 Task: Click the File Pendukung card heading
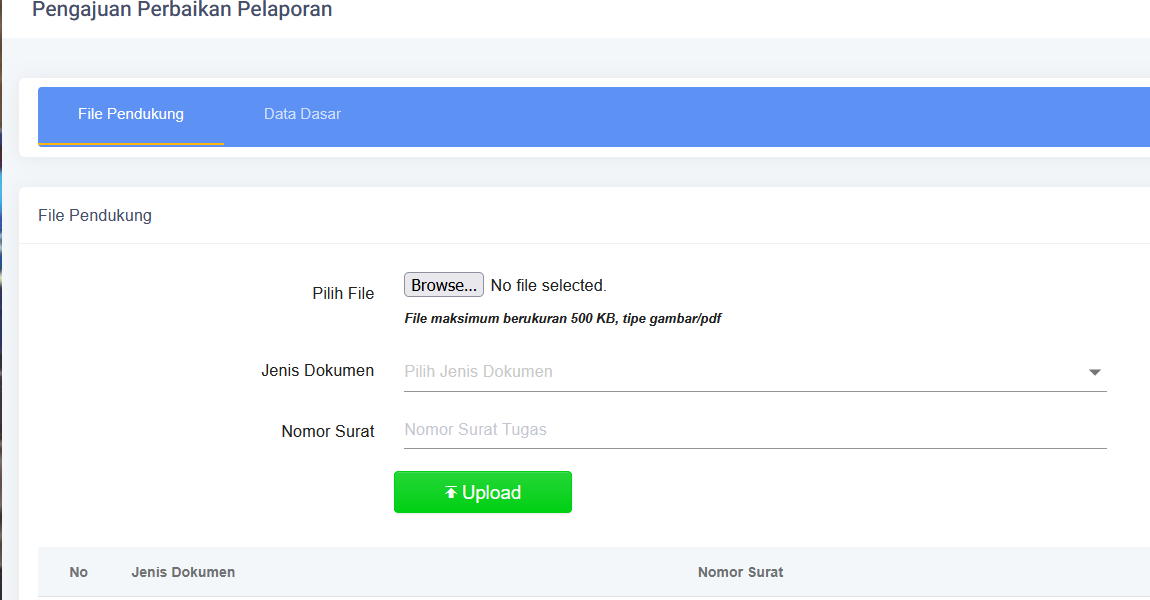(x=95, y=216)
